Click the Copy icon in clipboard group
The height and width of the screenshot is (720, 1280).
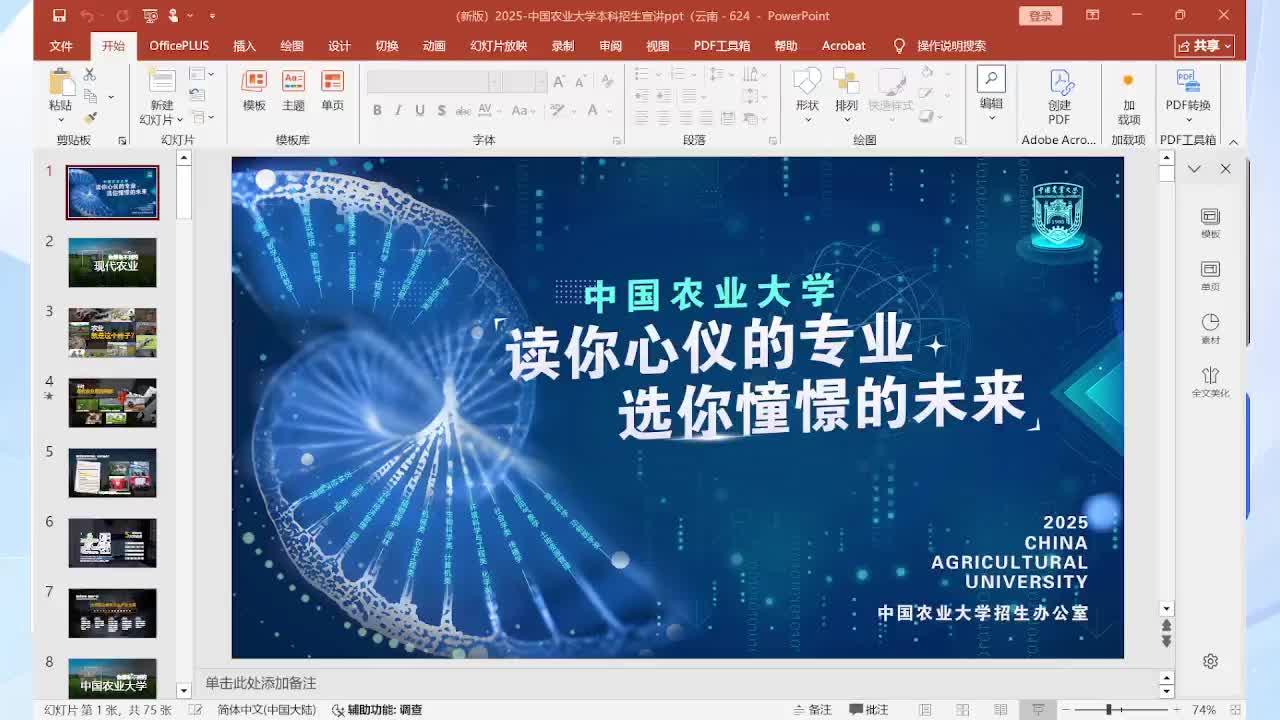pyautogui.click(x=90, y=96)
